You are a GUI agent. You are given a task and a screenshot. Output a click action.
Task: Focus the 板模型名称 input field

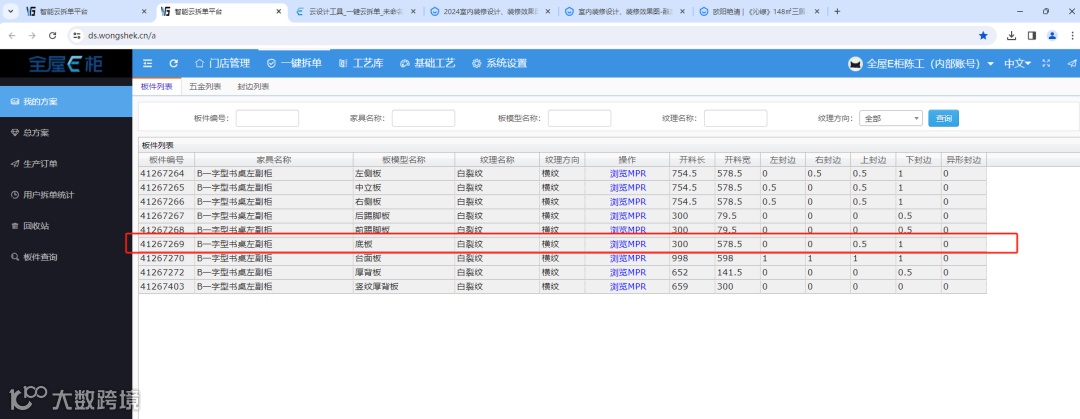[580, 119]
